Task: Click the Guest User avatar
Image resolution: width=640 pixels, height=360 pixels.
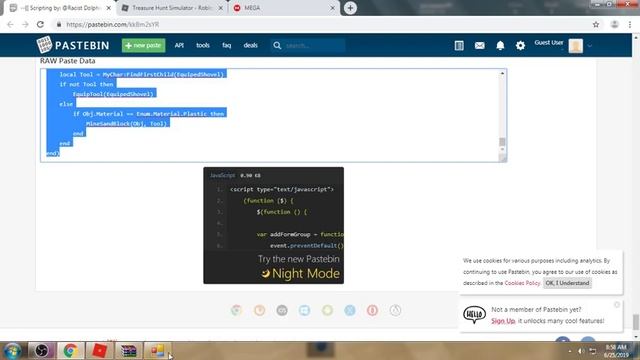Action: pos(576,46)
